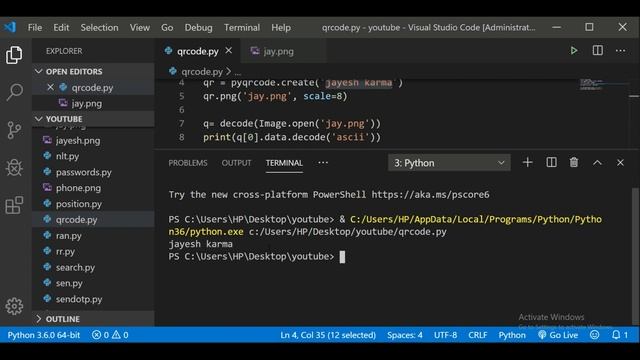Change indentation via Spaces: 4

404,335
